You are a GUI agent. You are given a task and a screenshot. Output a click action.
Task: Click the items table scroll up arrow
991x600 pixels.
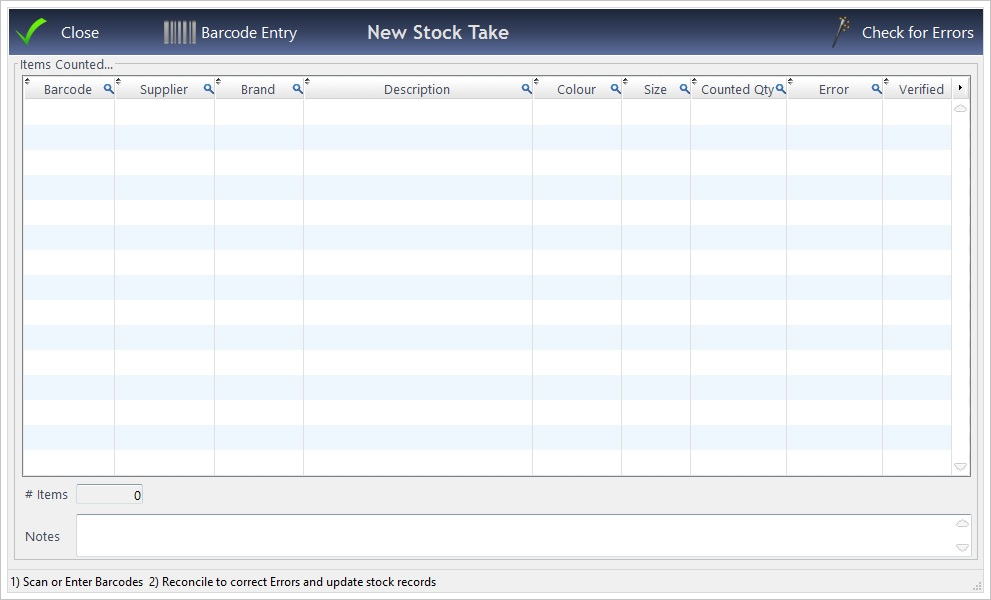point(961,109)
